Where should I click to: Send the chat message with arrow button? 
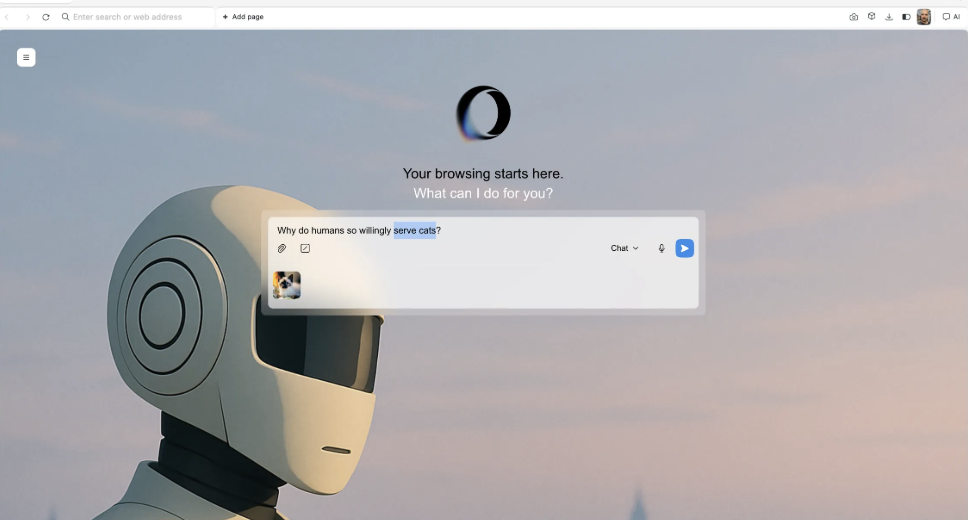point(684,248)
